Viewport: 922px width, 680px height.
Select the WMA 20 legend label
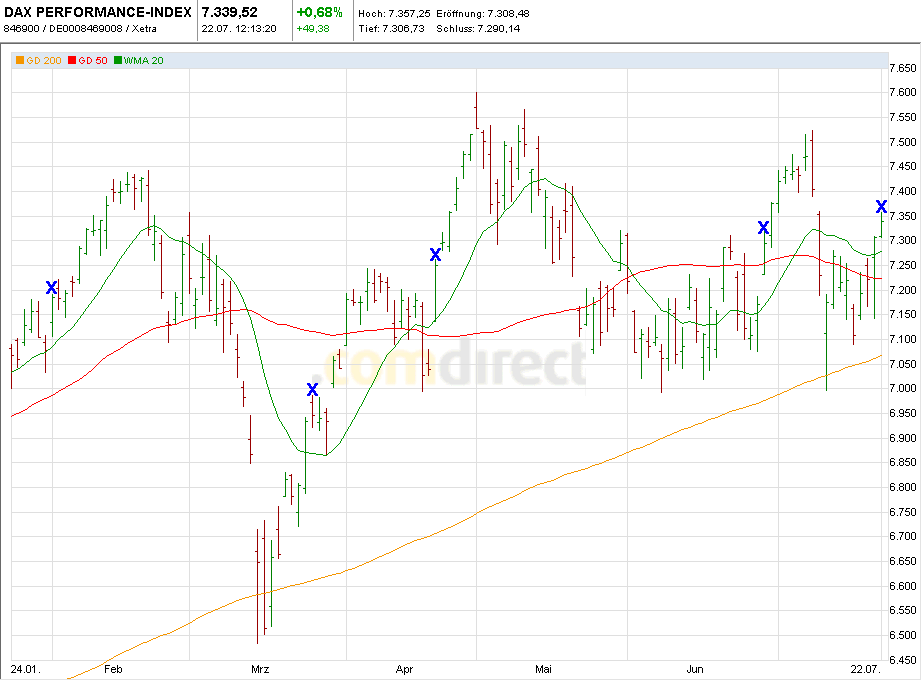tap(143, 61)
